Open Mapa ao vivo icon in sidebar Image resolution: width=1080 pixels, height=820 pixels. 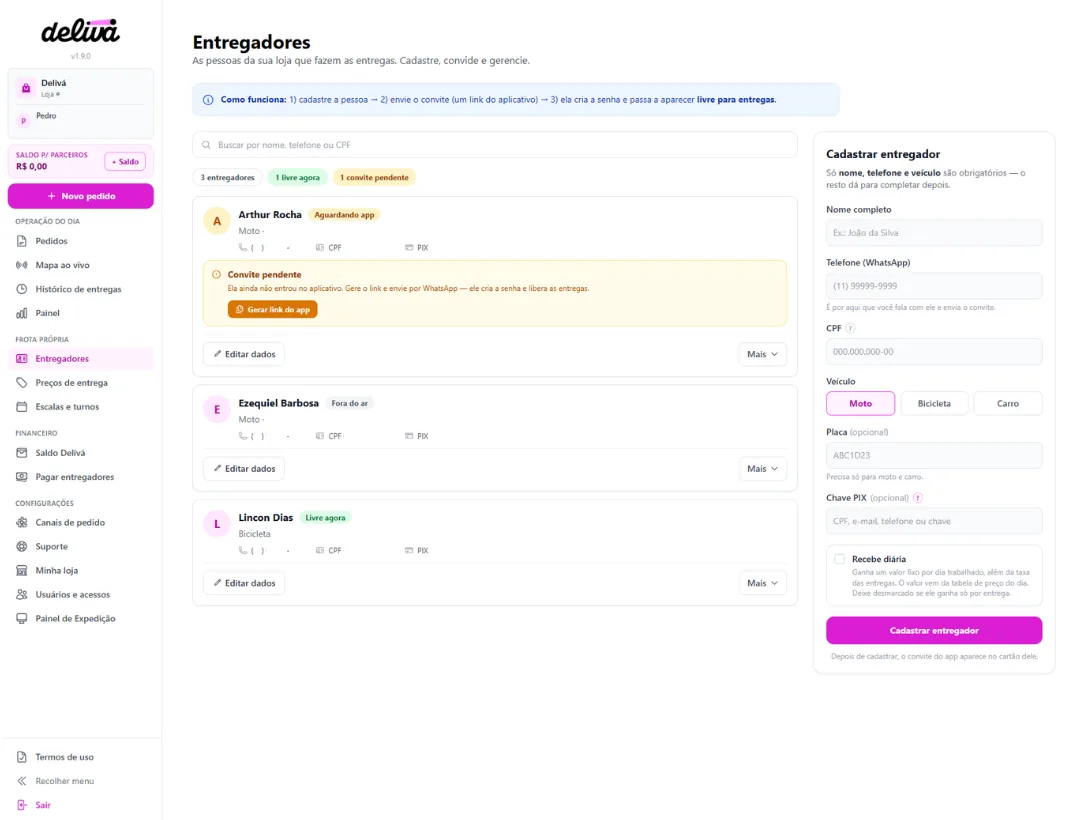point(21,265)
